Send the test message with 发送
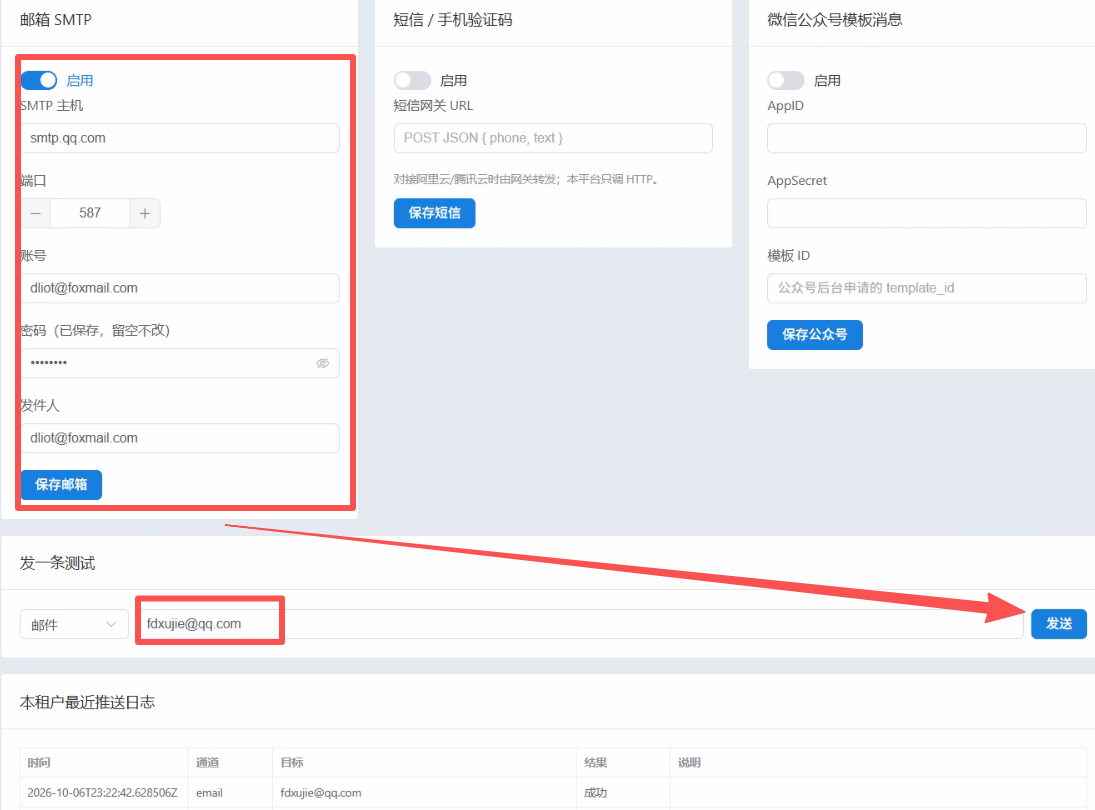This screenshot has width=1095, height=810. point(1059,624)
